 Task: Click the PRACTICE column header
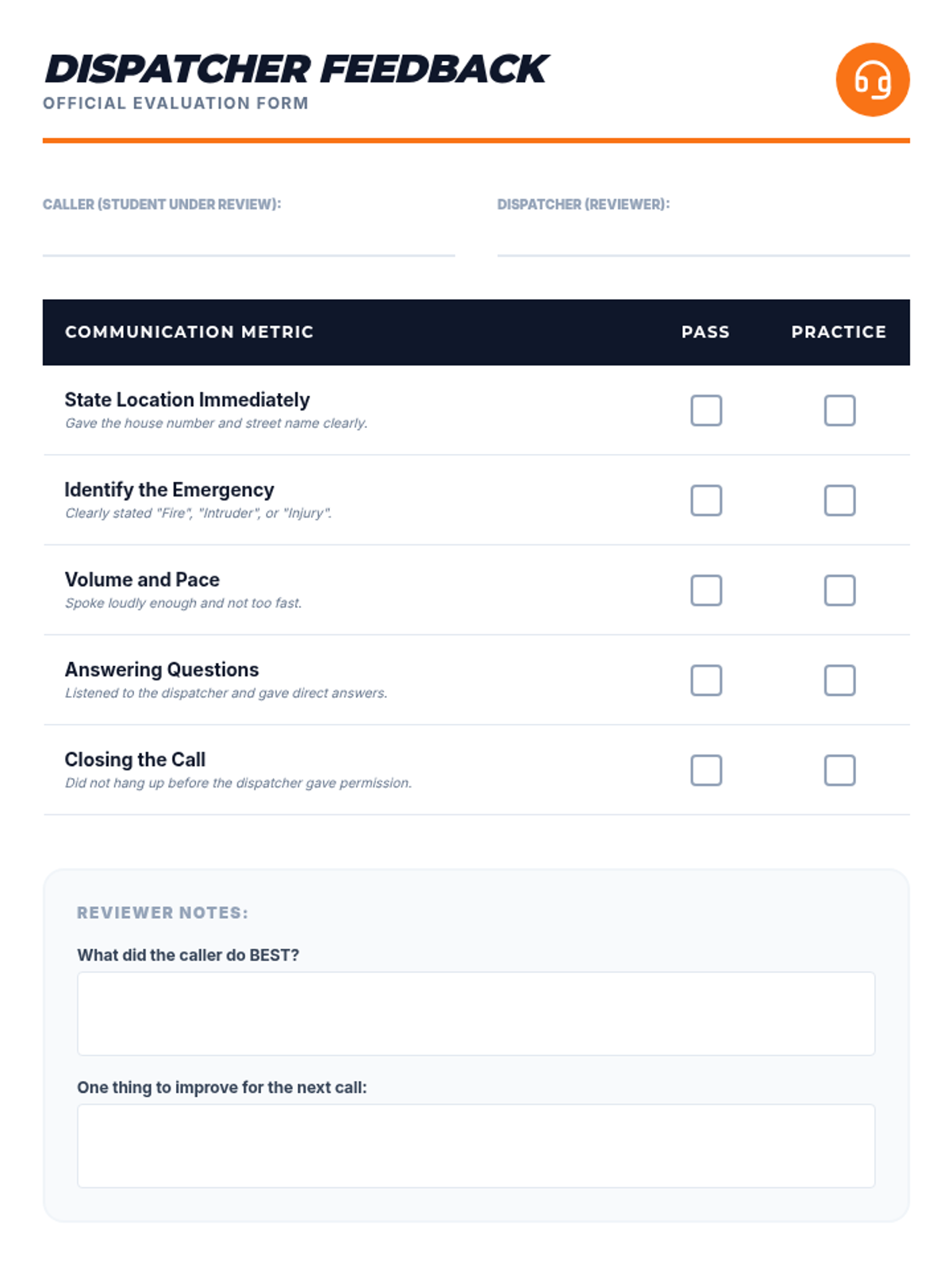(839, 332)
